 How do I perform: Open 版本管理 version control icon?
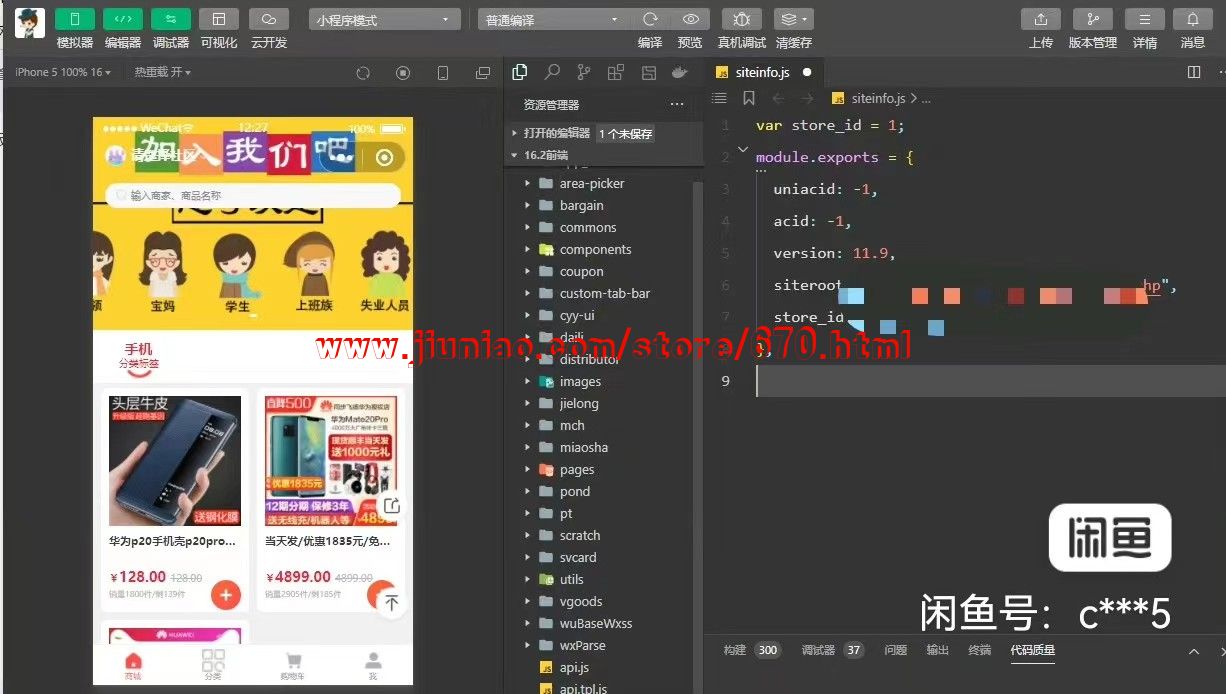point(1092,20)
